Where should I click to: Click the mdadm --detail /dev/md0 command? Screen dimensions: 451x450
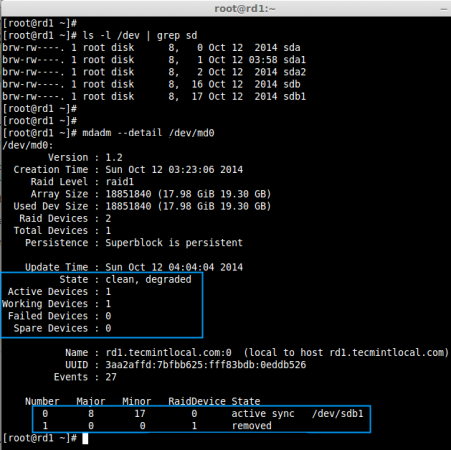click(148, 133)
